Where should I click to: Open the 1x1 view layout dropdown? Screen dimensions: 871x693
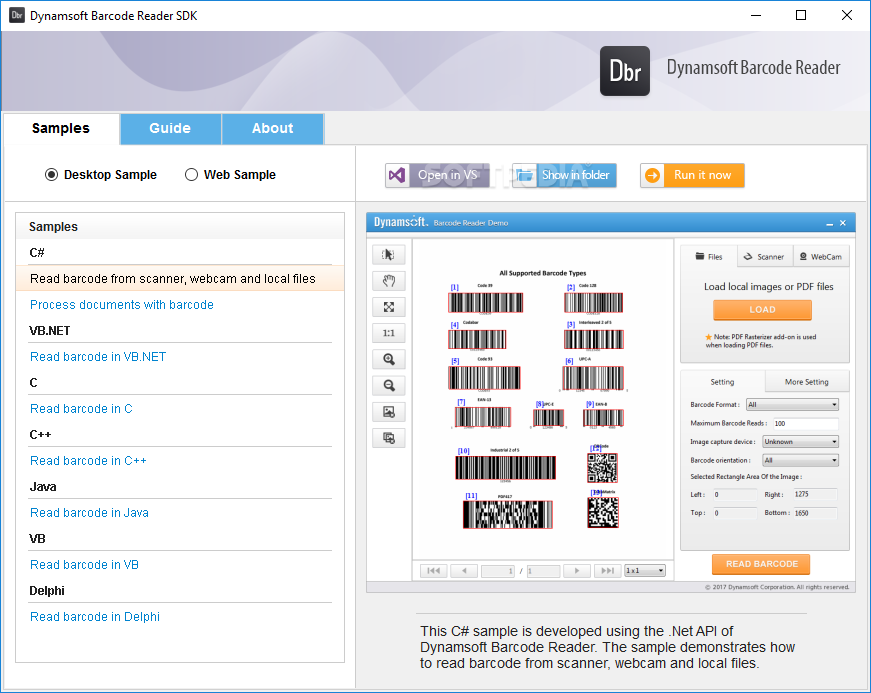pos(645,570)
